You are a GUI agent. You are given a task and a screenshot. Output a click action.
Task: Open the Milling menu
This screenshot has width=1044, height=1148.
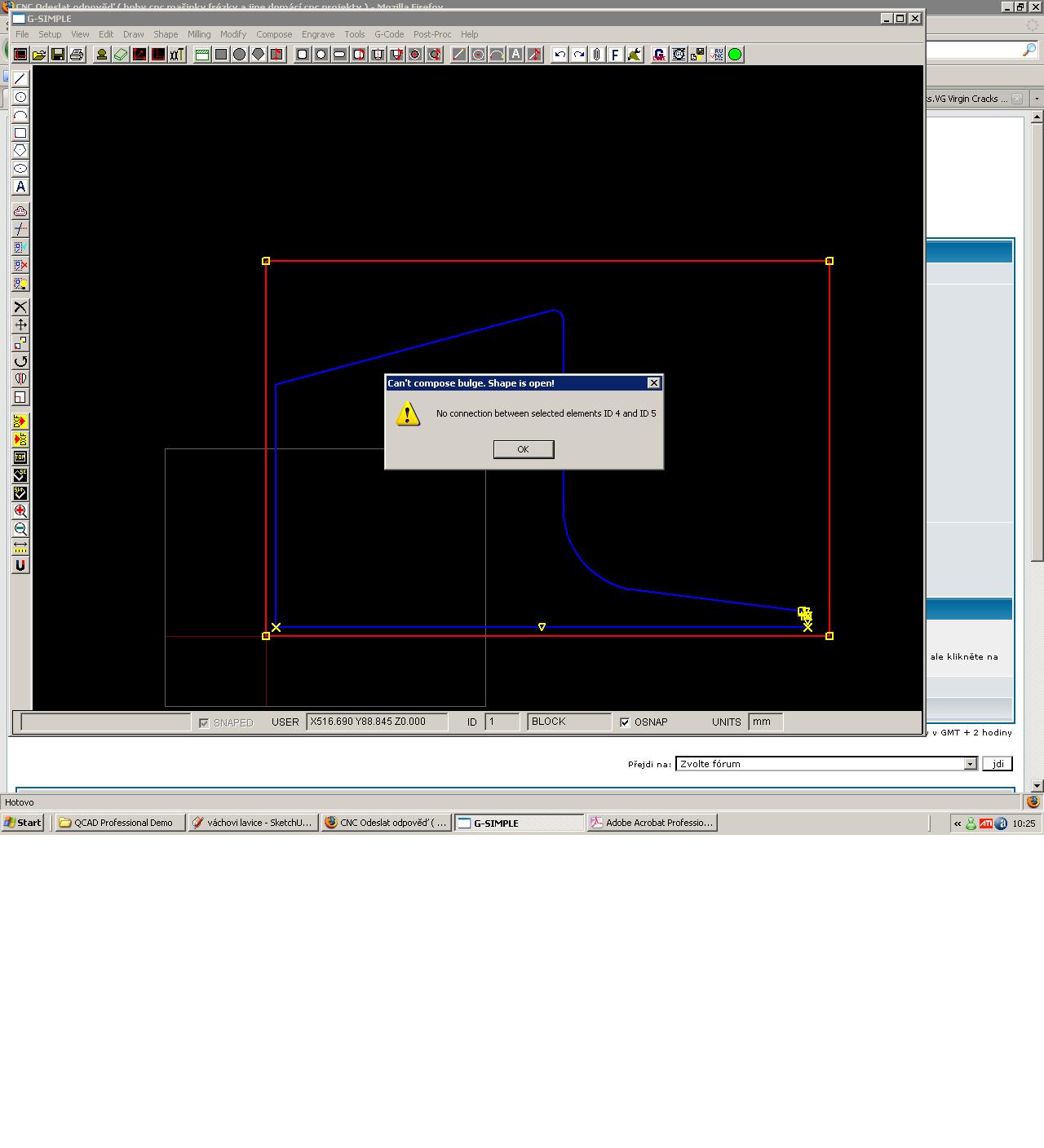[x=199, y=34]
